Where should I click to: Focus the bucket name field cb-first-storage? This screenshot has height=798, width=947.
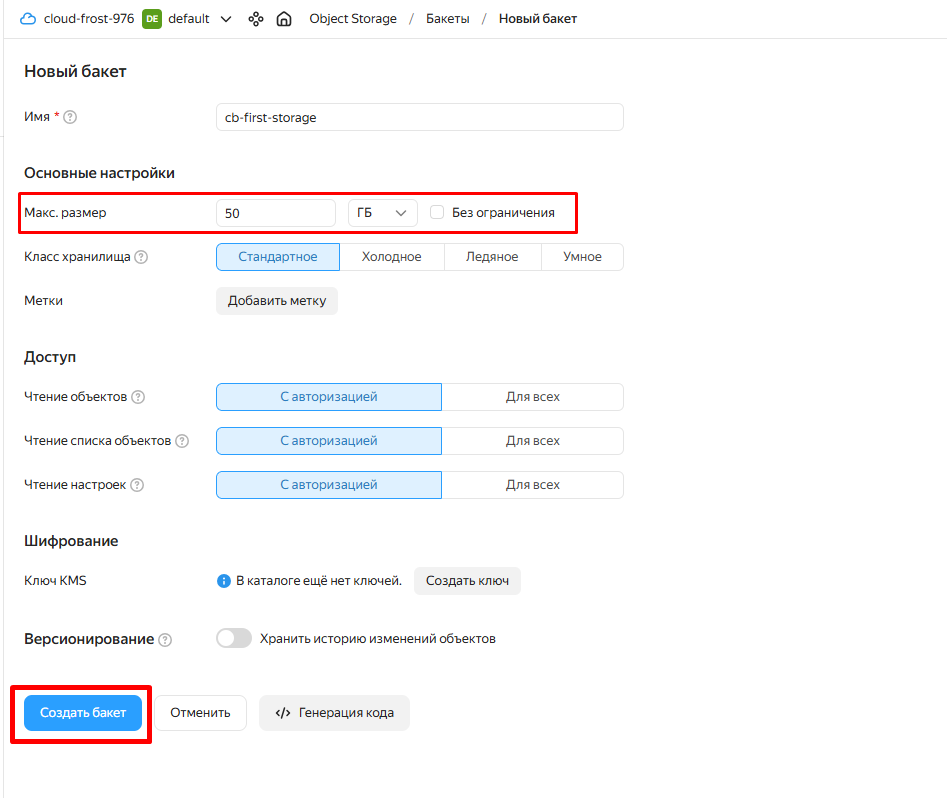(x=420, y=117)
